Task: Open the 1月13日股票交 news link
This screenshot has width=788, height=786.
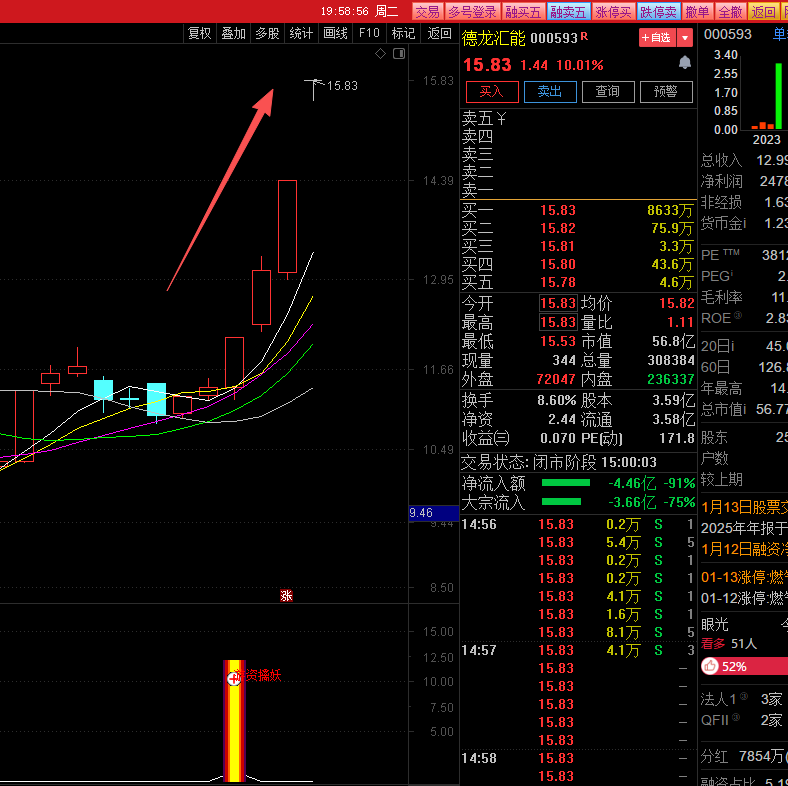Action: pos(744,507)
